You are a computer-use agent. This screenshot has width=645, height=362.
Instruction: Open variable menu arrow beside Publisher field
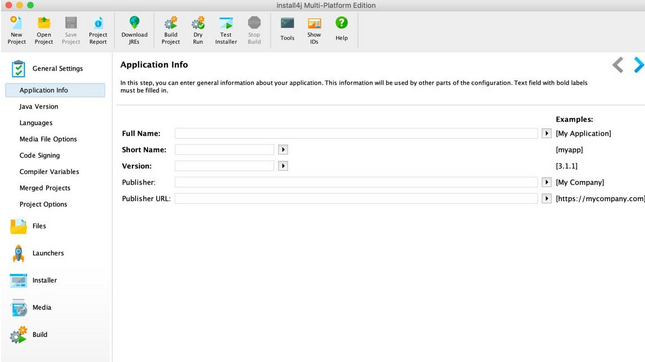[x=546, y=182]
